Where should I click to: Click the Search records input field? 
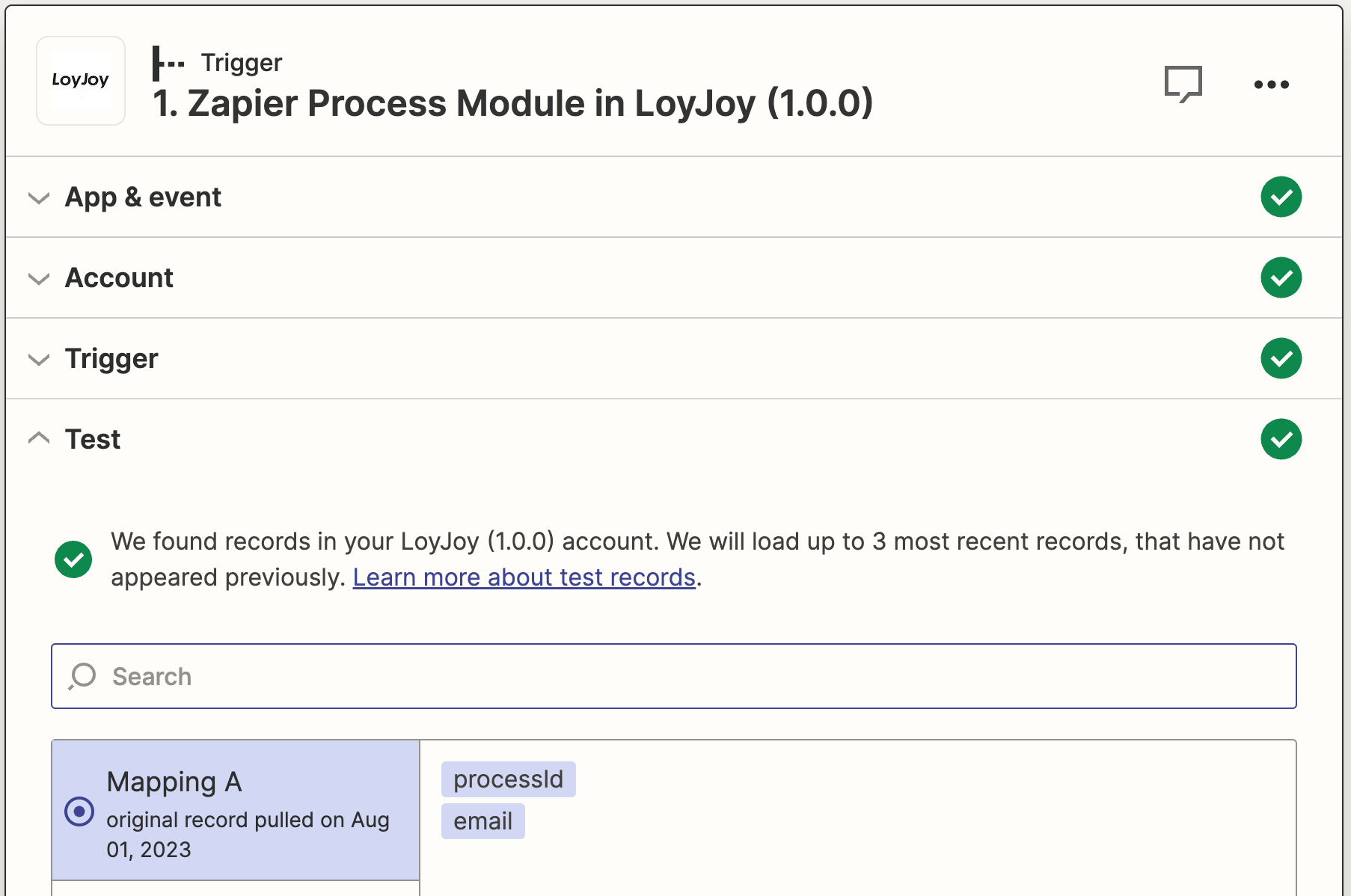pyautogui.click(x=673, y=676)
